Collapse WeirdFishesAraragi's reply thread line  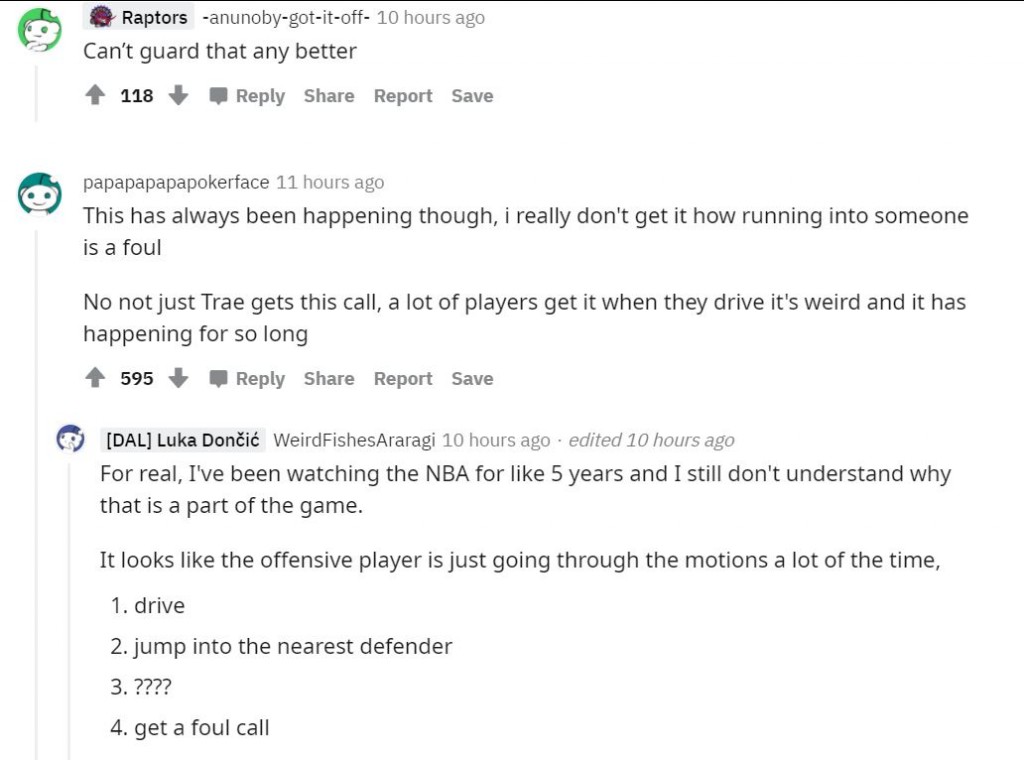click(x=69, y=600)
